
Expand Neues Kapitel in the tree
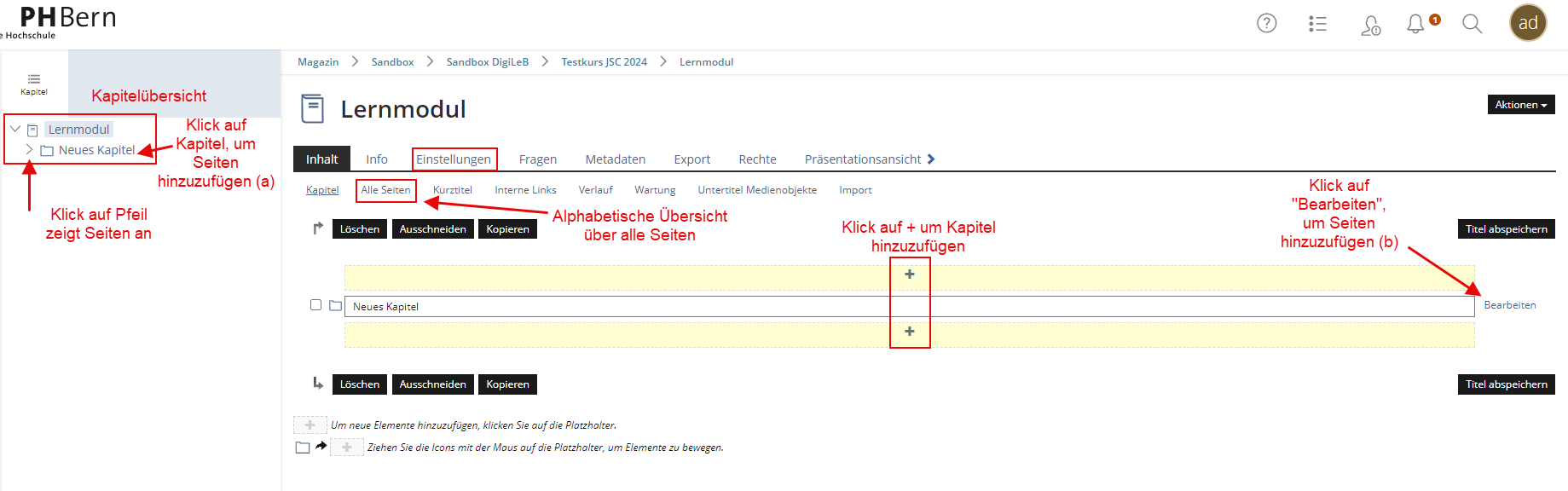[30, 150]
